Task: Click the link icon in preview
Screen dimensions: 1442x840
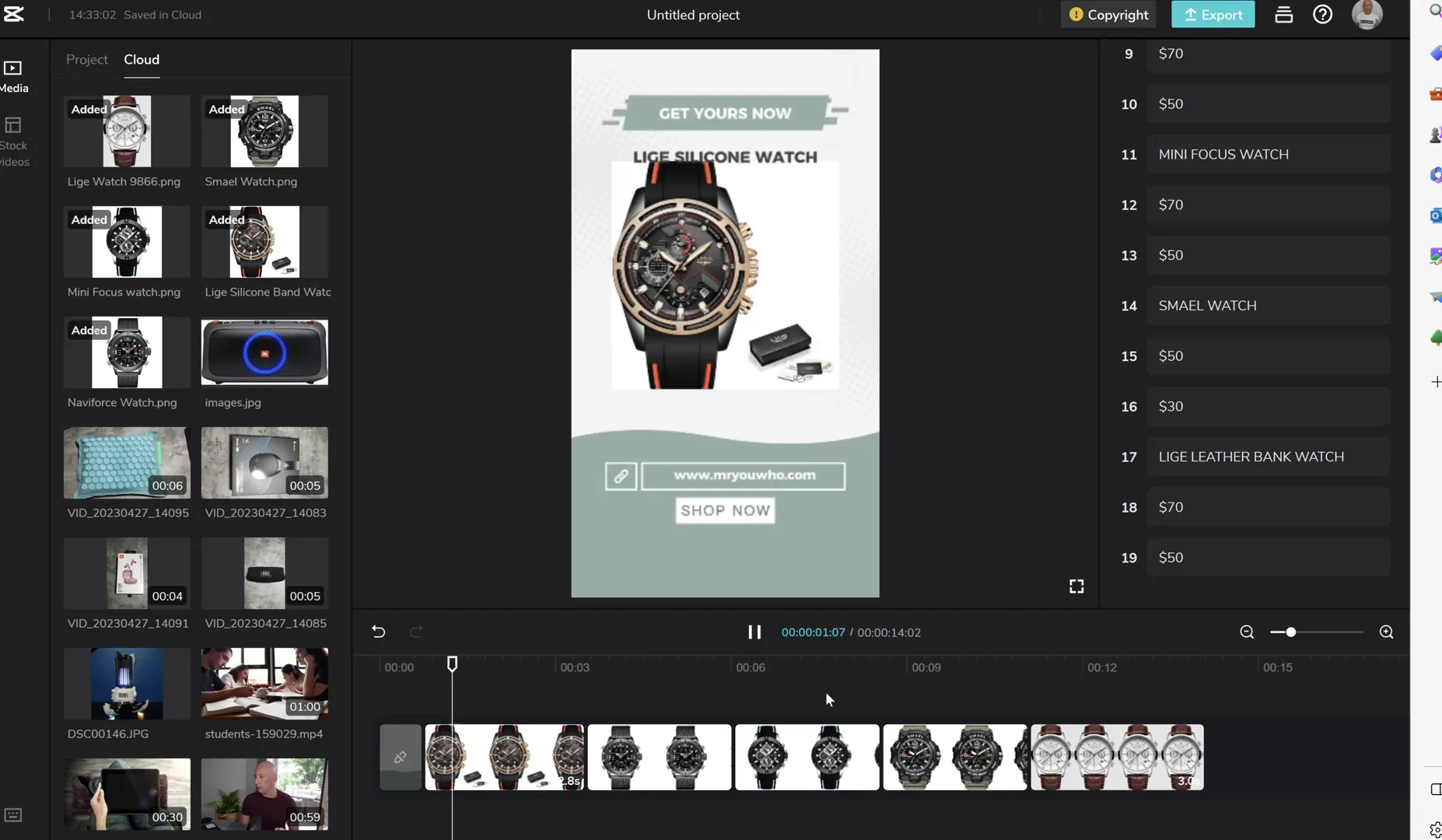Action: point(621,476)
